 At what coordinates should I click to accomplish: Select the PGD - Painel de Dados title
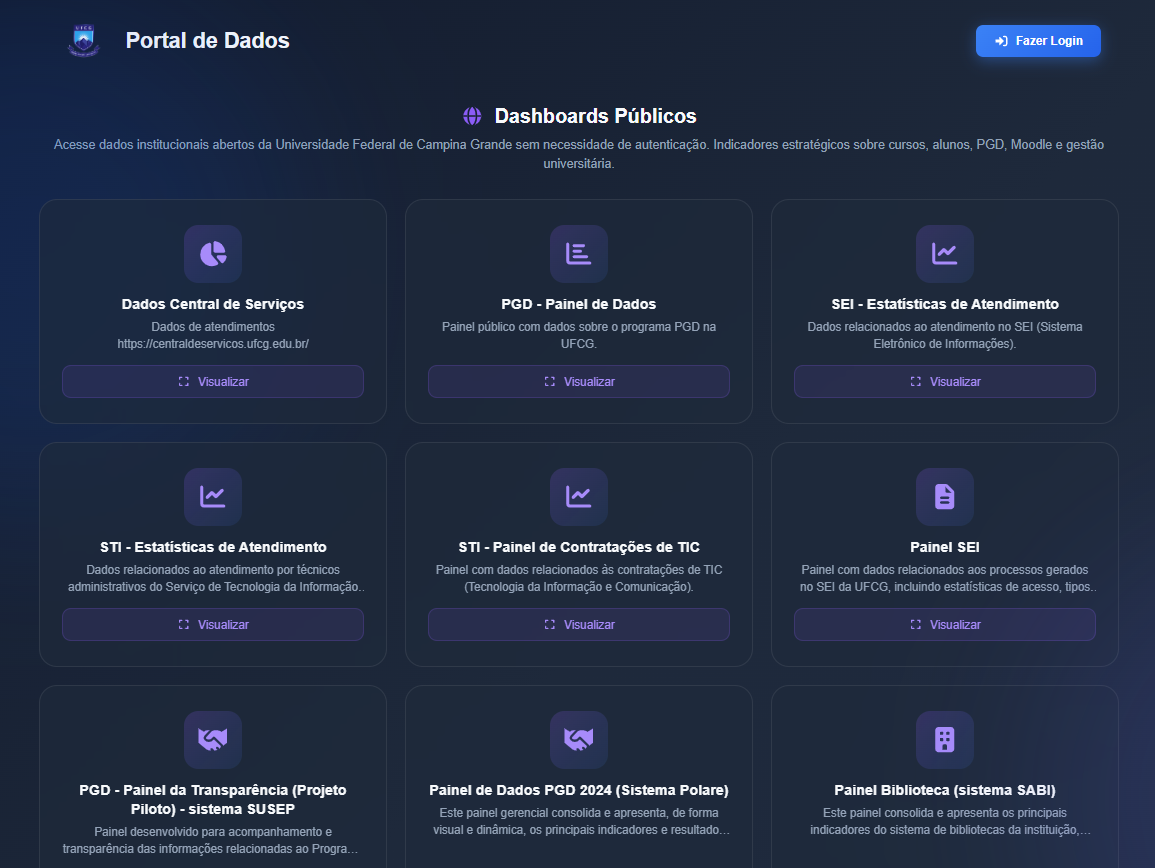(x=578, y=304)
